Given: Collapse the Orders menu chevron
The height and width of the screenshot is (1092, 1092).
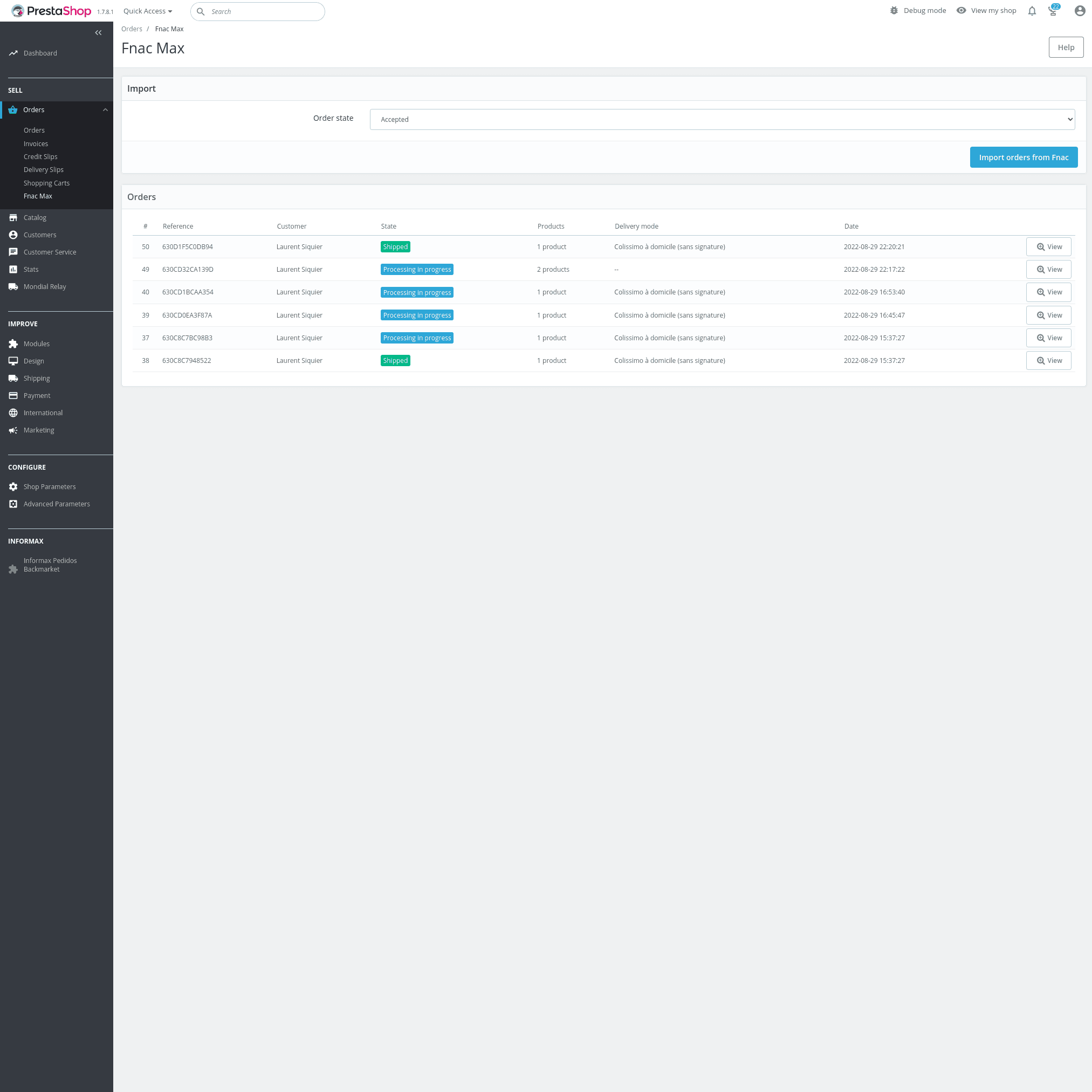Looking at the screenshot, I should (x=105, y=110).
